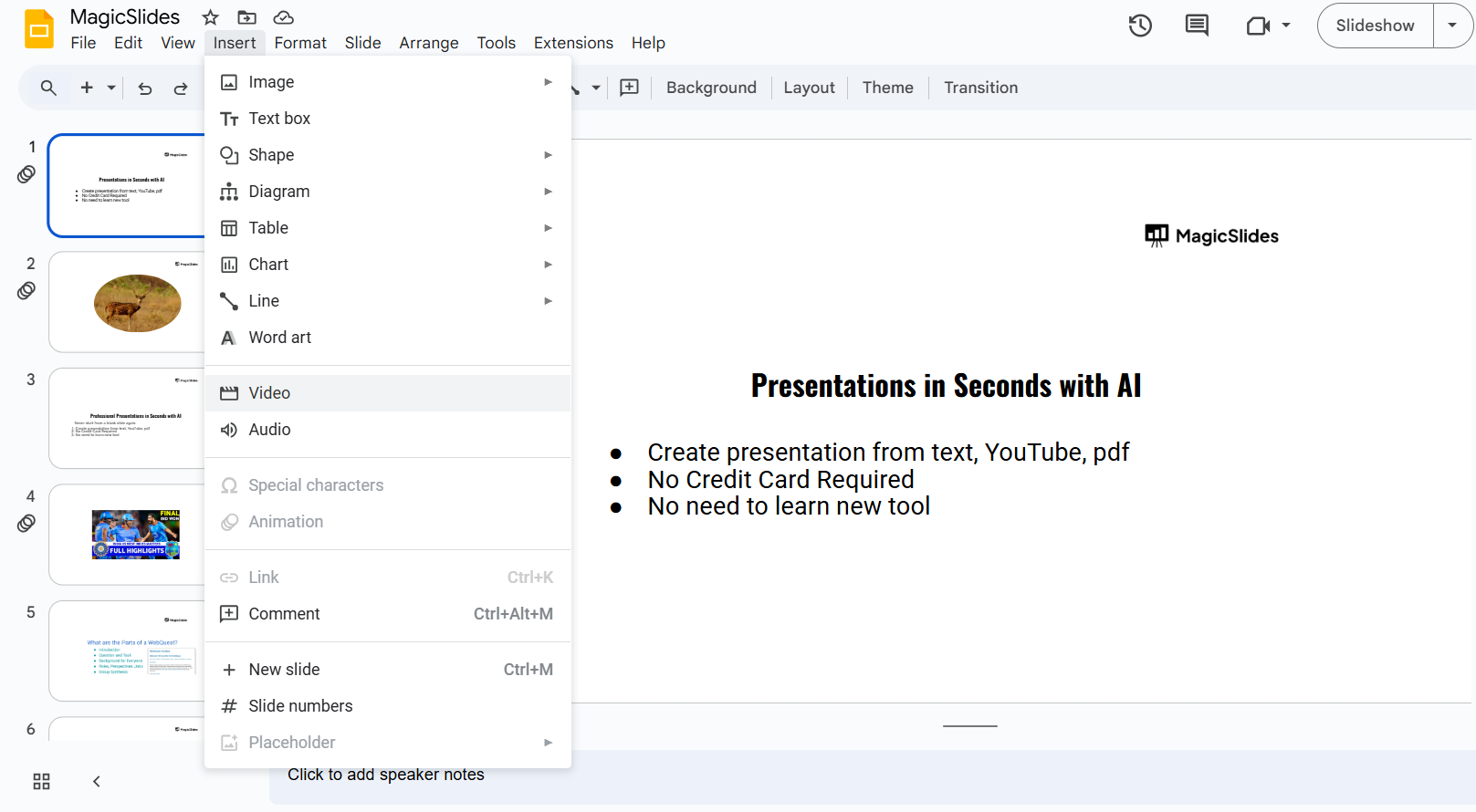Click the redo arrow icon
The width and height of the screenshot is (1476, 812).
point(181,88)
